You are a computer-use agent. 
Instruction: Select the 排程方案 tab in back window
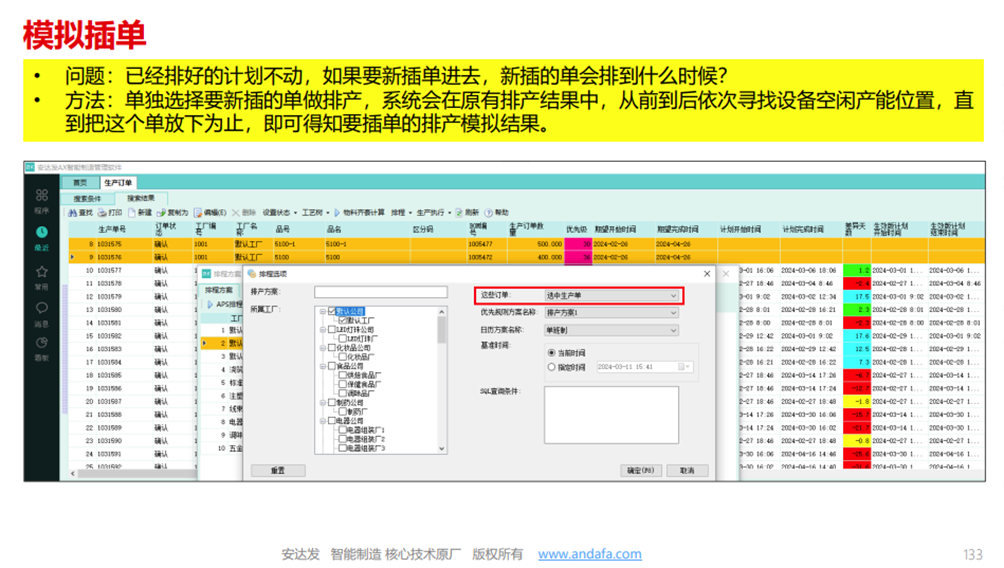tap(219, 290)
